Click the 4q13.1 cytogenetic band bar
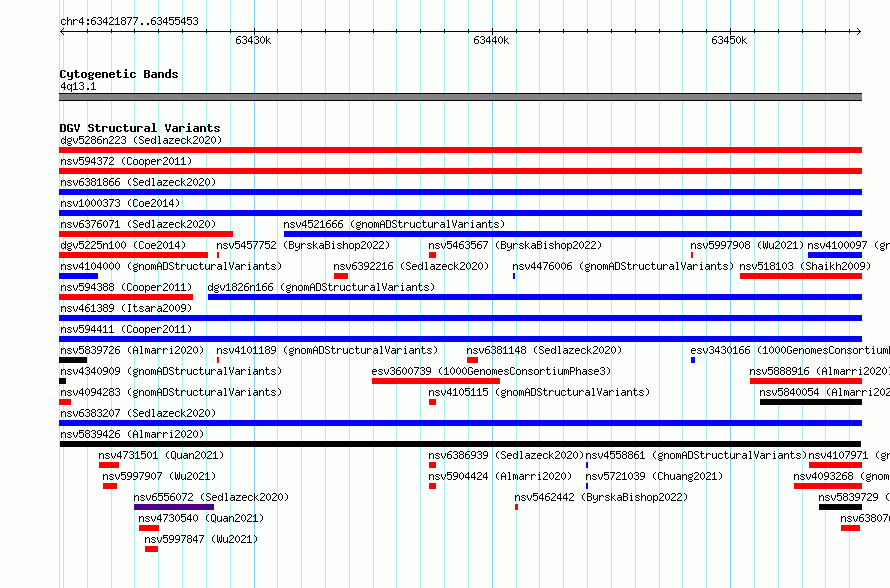Viewport: 890px width, 588px height. click(460, 97)
